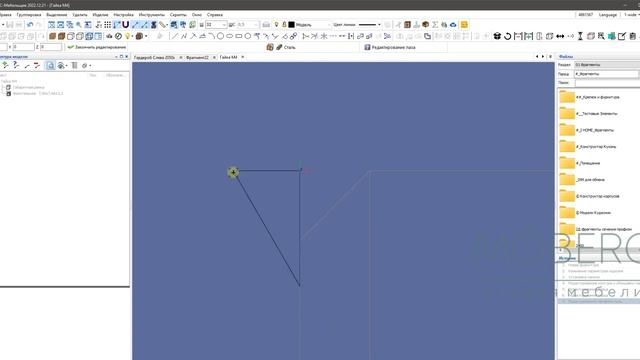Close the Гайка М4 document tab

click(243, 57)
